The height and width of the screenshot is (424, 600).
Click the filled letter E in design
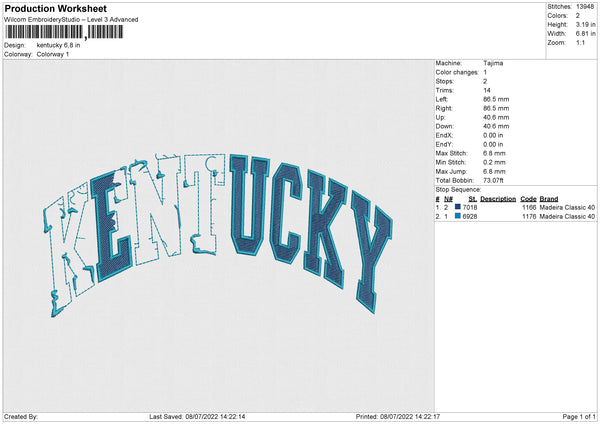coord(111,226)
